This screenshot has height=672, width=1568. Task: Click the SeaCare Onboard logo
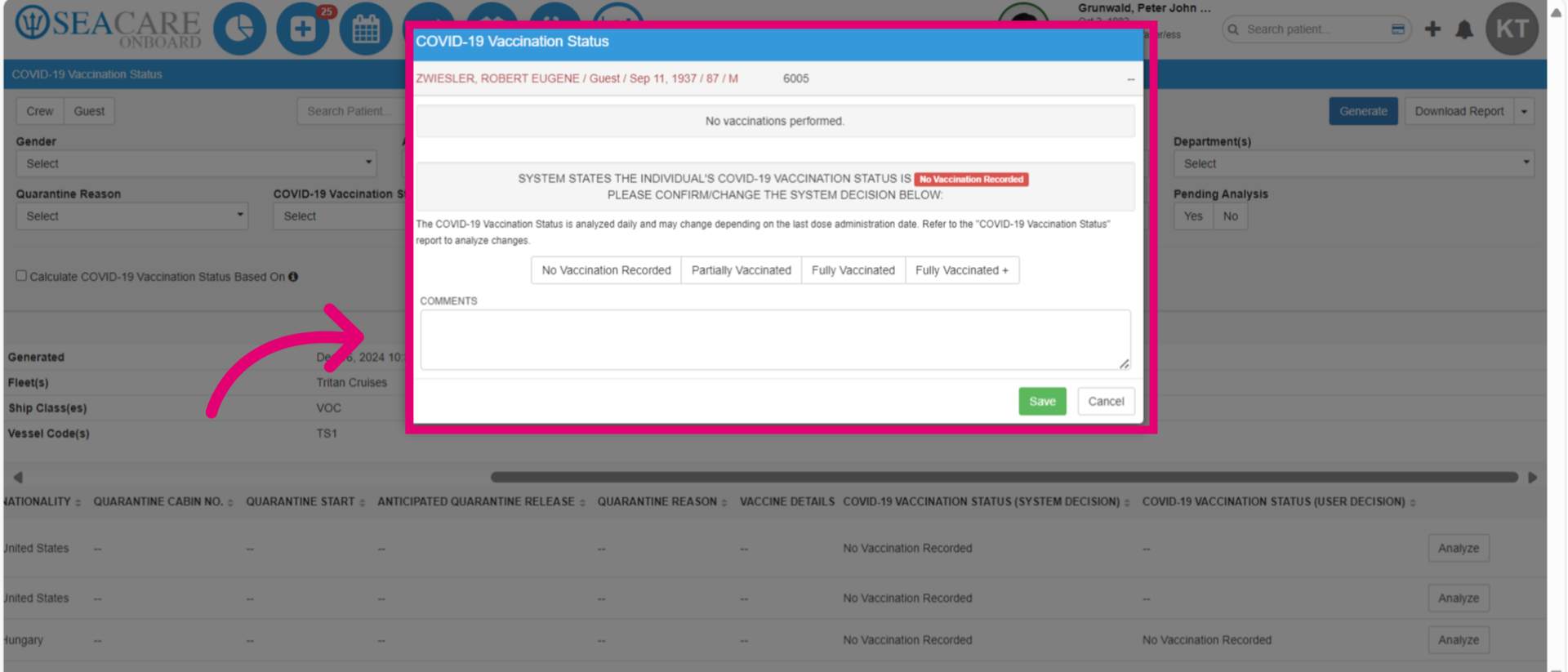click(x=108, y=26)
